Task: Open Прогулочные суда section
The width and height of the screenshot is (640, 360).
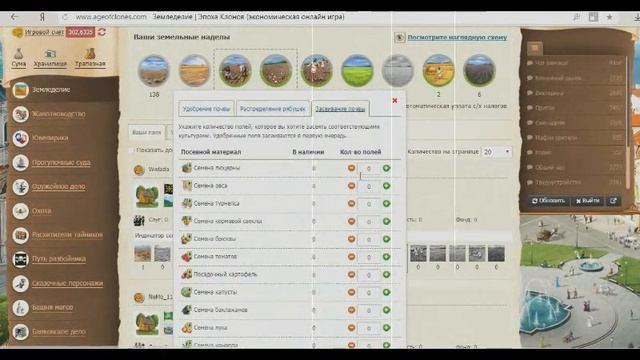Action: [61, 162]
